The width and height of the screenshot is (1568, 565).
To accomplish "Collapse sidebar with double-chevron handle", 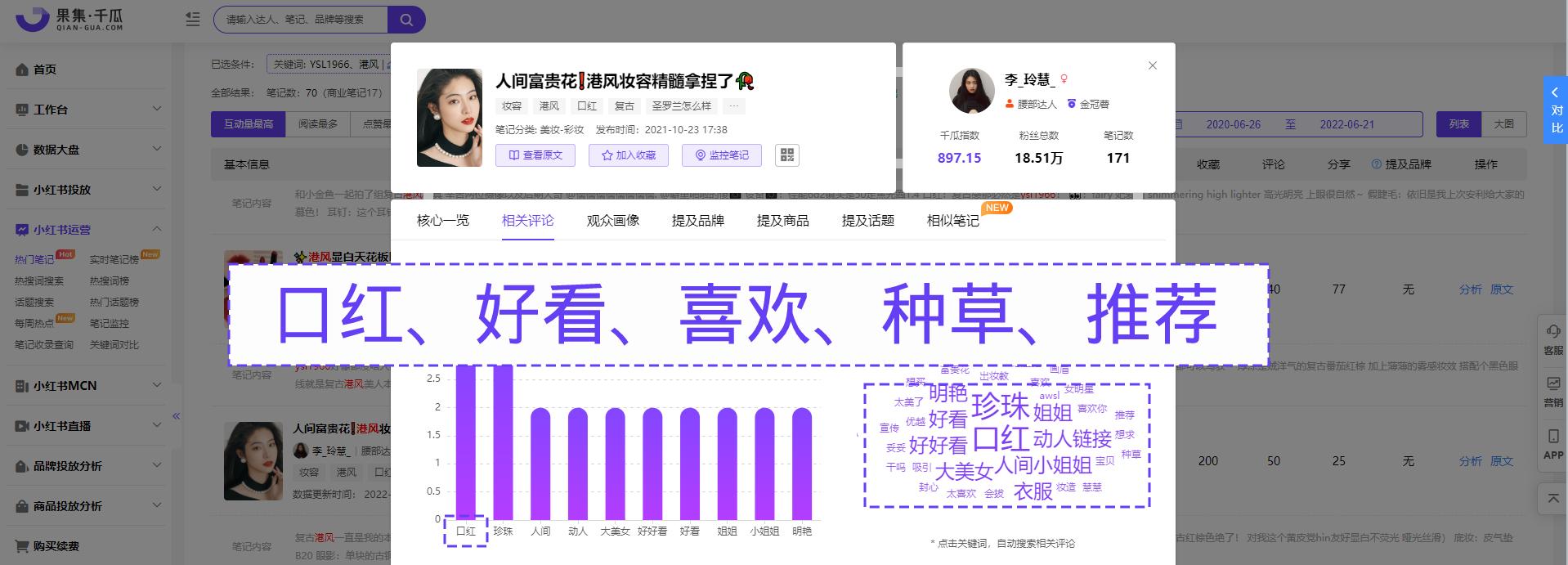I will 176,416.
